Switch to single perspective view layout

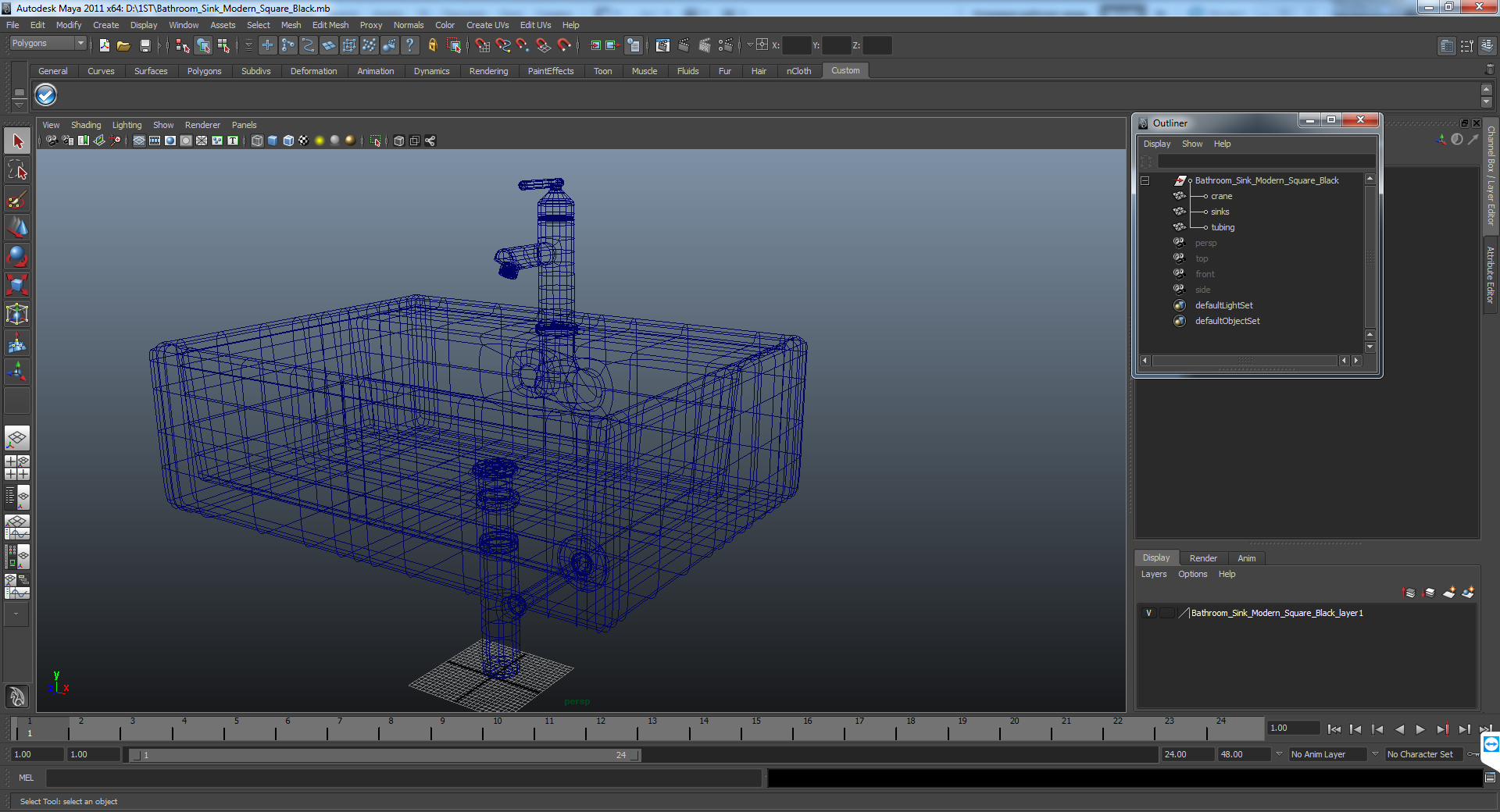[17, 438]
